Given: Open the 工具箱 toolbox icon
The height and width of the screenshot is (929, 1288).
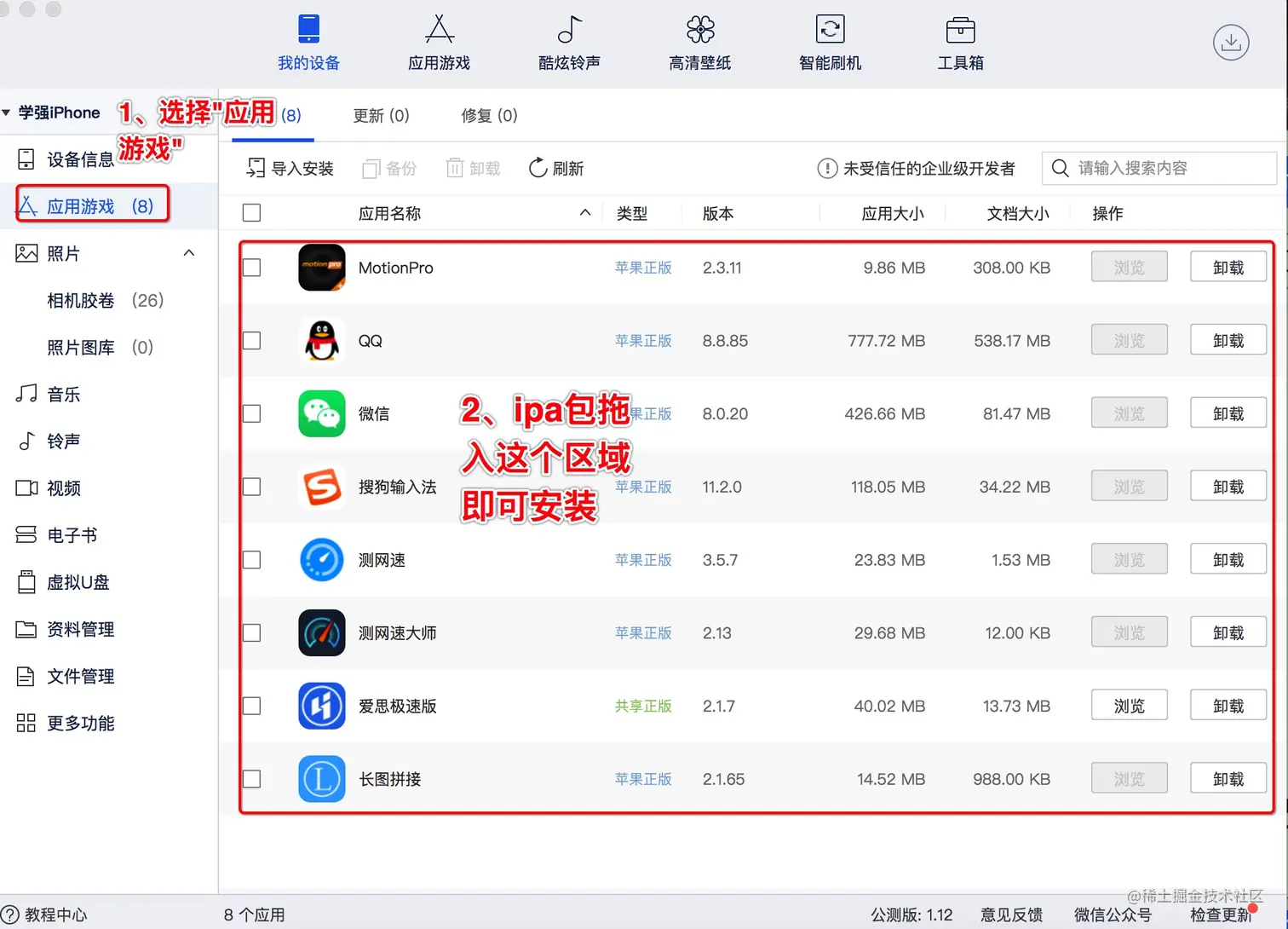Looking at the screenshot, I should [x=961, y=30].
